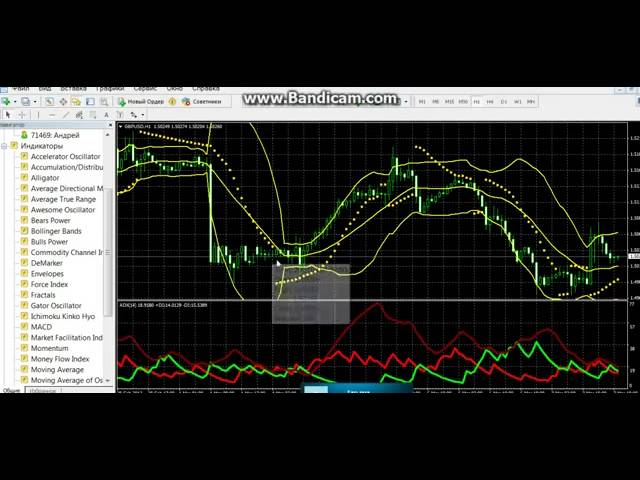This screenshot has width=640, height=480.
Task: Switch chart to W1 timeframe
Action: [518, 102]
